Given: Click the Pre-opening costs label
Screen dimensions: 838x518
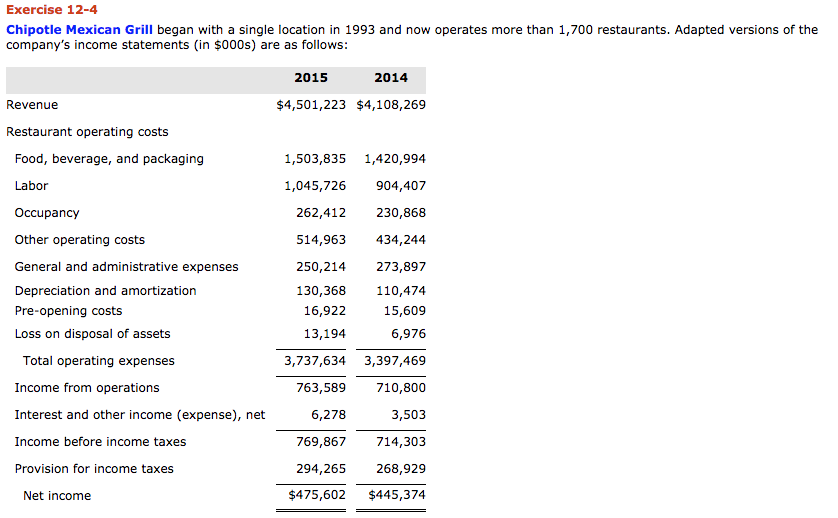Looking at the screenshot, I should 68,311.
